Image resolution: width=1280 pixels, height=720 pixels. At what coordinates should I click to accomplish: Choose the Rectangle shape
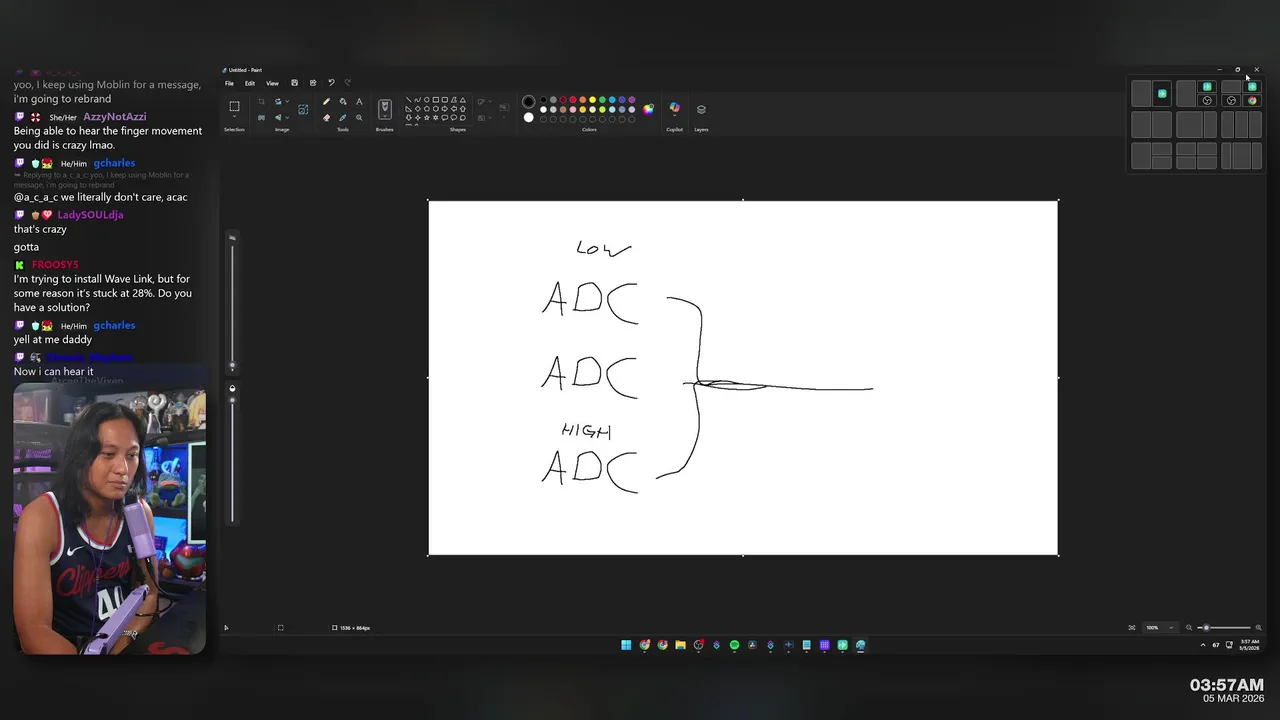click(x=436, y=100)
